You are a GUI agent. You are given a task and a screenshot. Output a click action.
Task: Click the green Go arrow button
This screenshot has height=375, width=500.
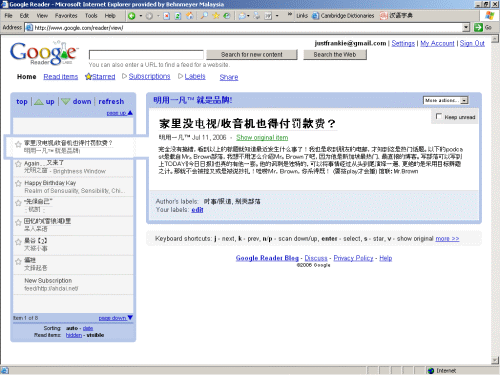478,27
